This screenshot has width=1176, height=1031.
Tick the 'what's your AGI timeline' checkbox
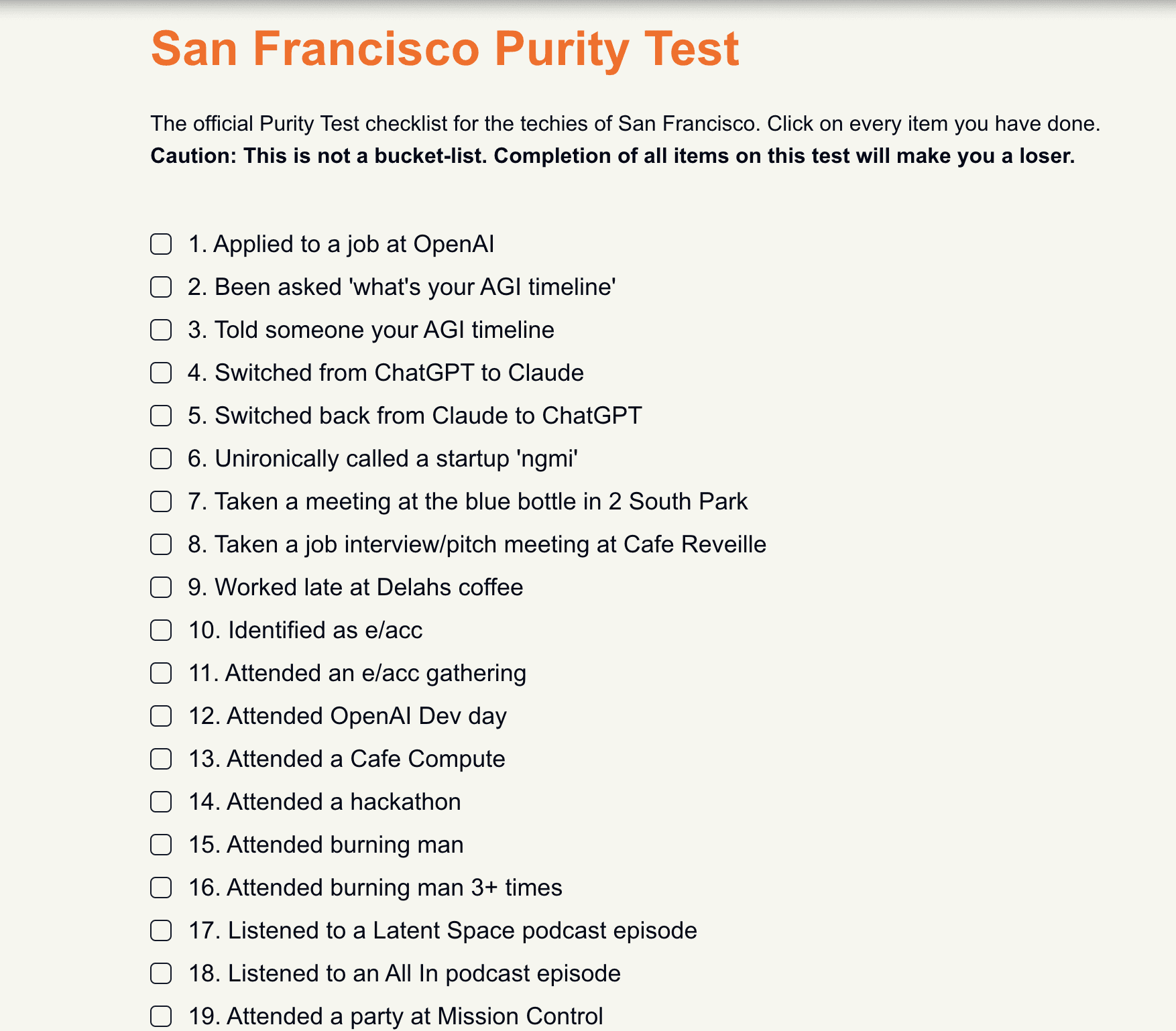coord(161,287)
